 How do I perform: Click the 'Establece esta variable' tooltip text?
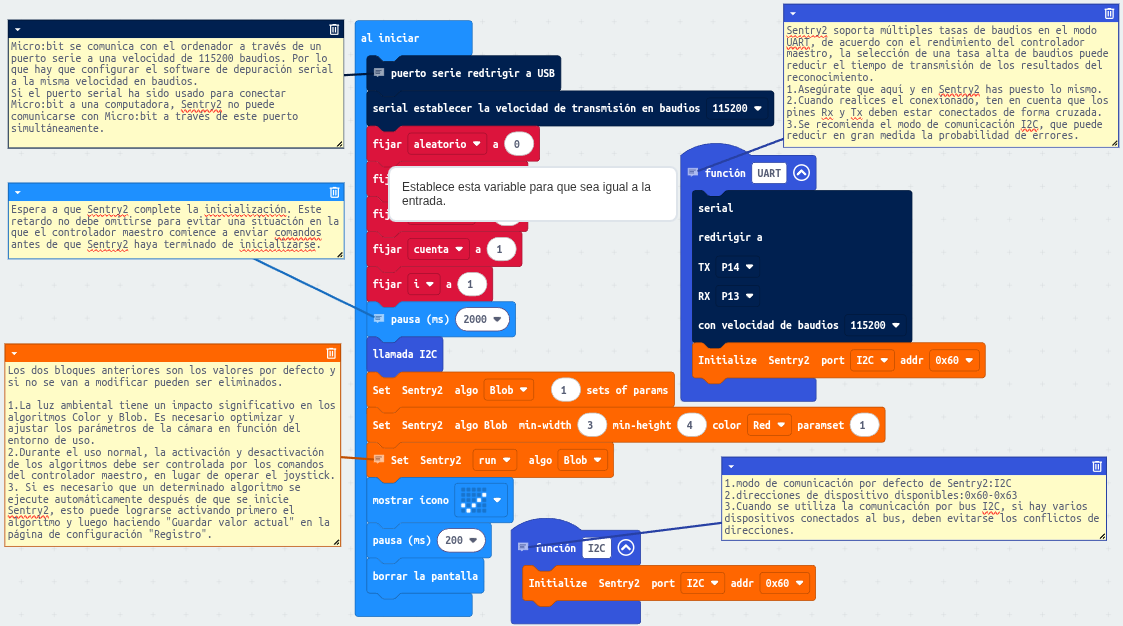[526, 193]
